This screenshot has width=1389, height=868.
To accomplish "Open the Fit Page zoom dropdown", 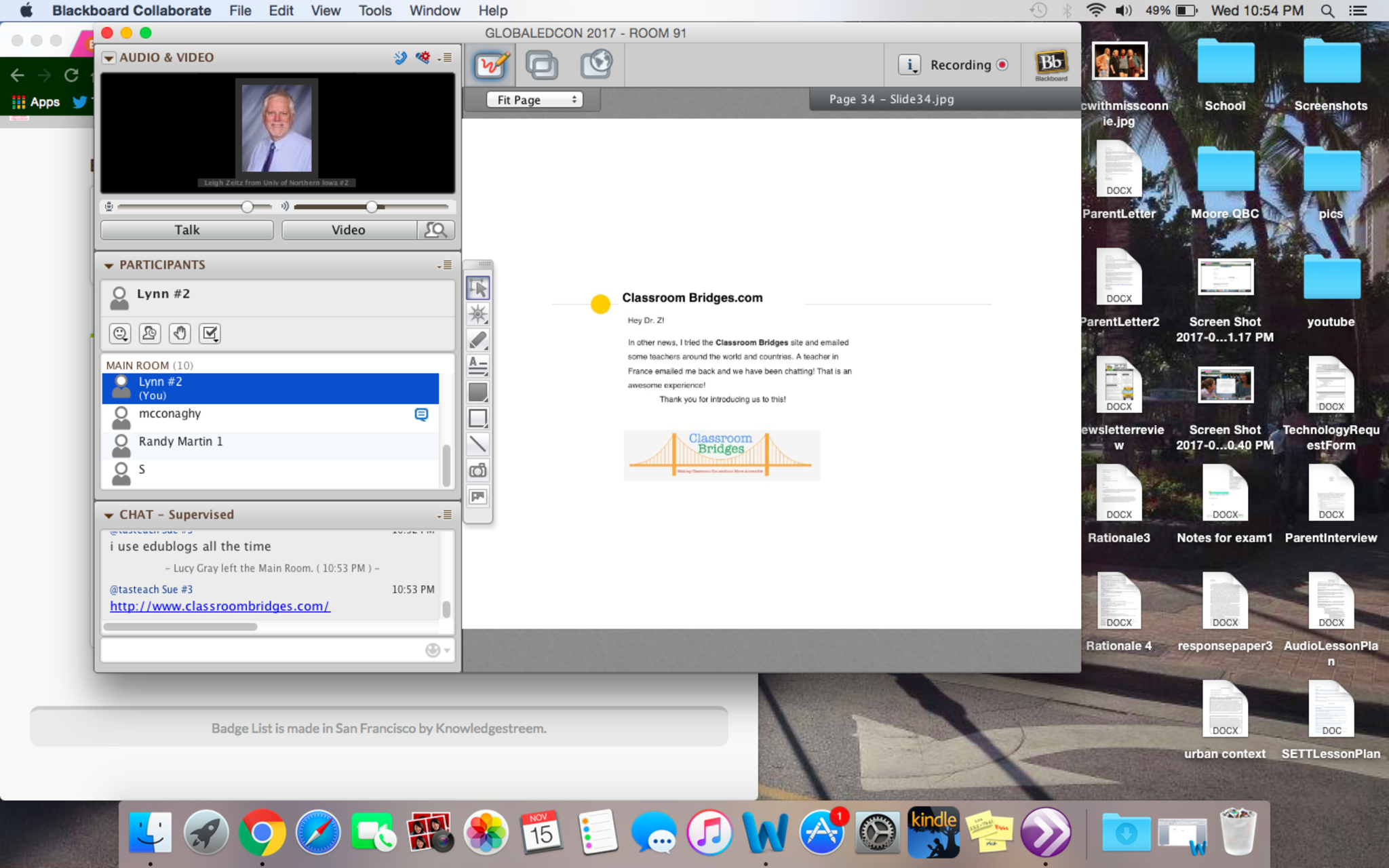I will [534, 100].
